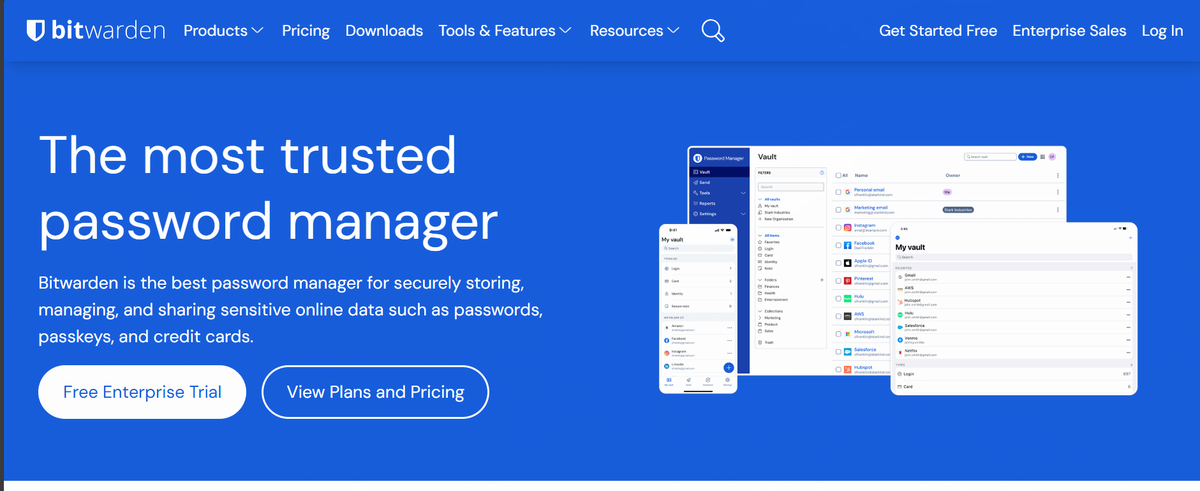Viewport: 1200px width, 491px height.
Task: Click the Search box in tablet My vault
Action: [x=1013, y=257]
